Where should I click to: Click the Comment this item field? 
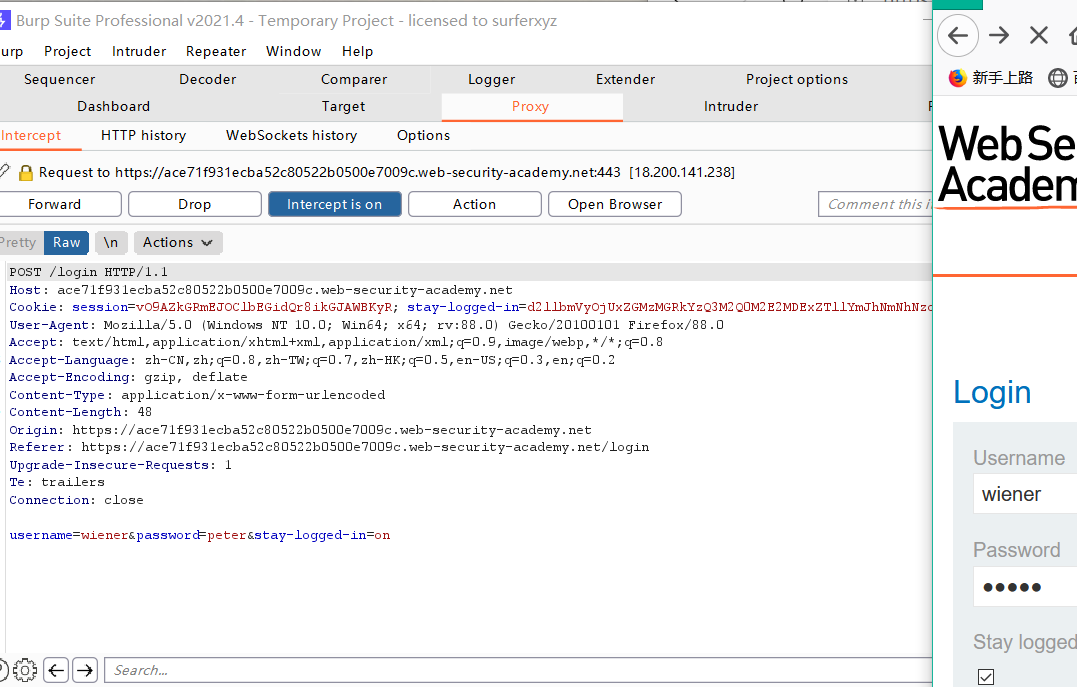[875, 204]
